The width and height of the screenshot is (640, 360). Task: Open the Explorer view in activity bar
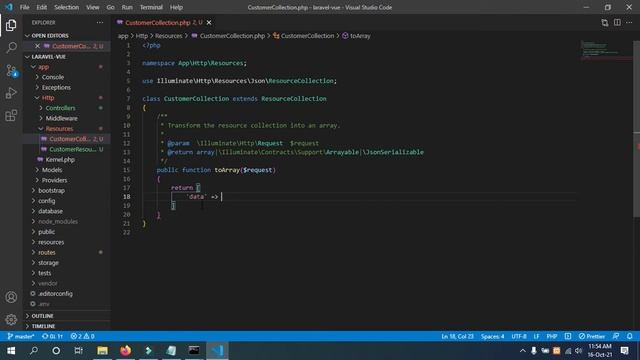coord(11,25)
